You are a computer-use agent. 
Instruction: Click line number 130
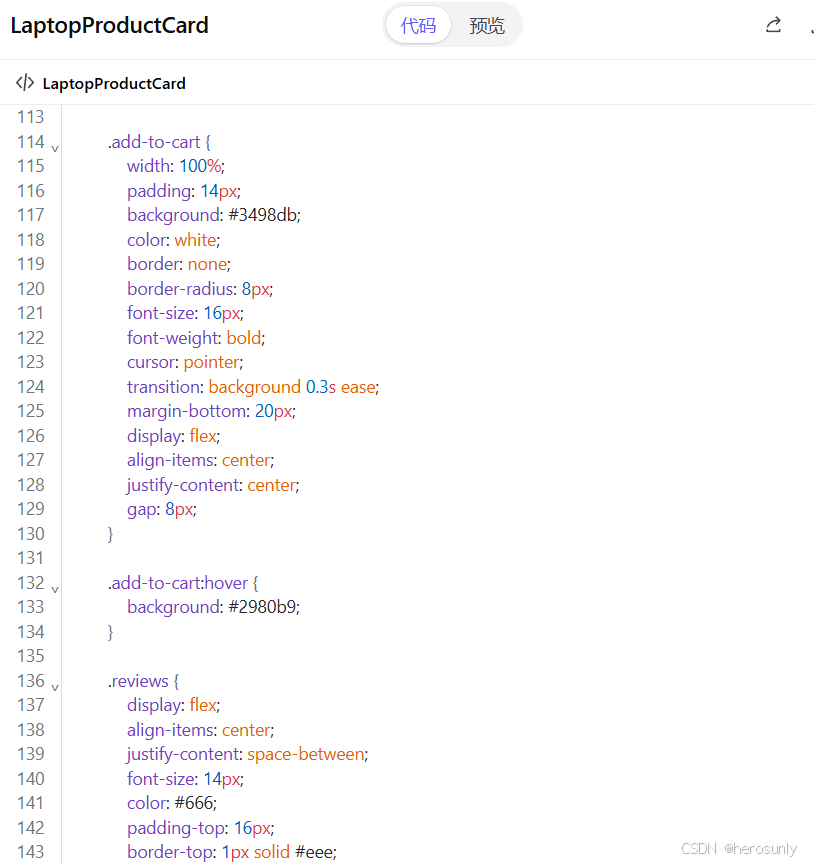click(x=30, y=533)
